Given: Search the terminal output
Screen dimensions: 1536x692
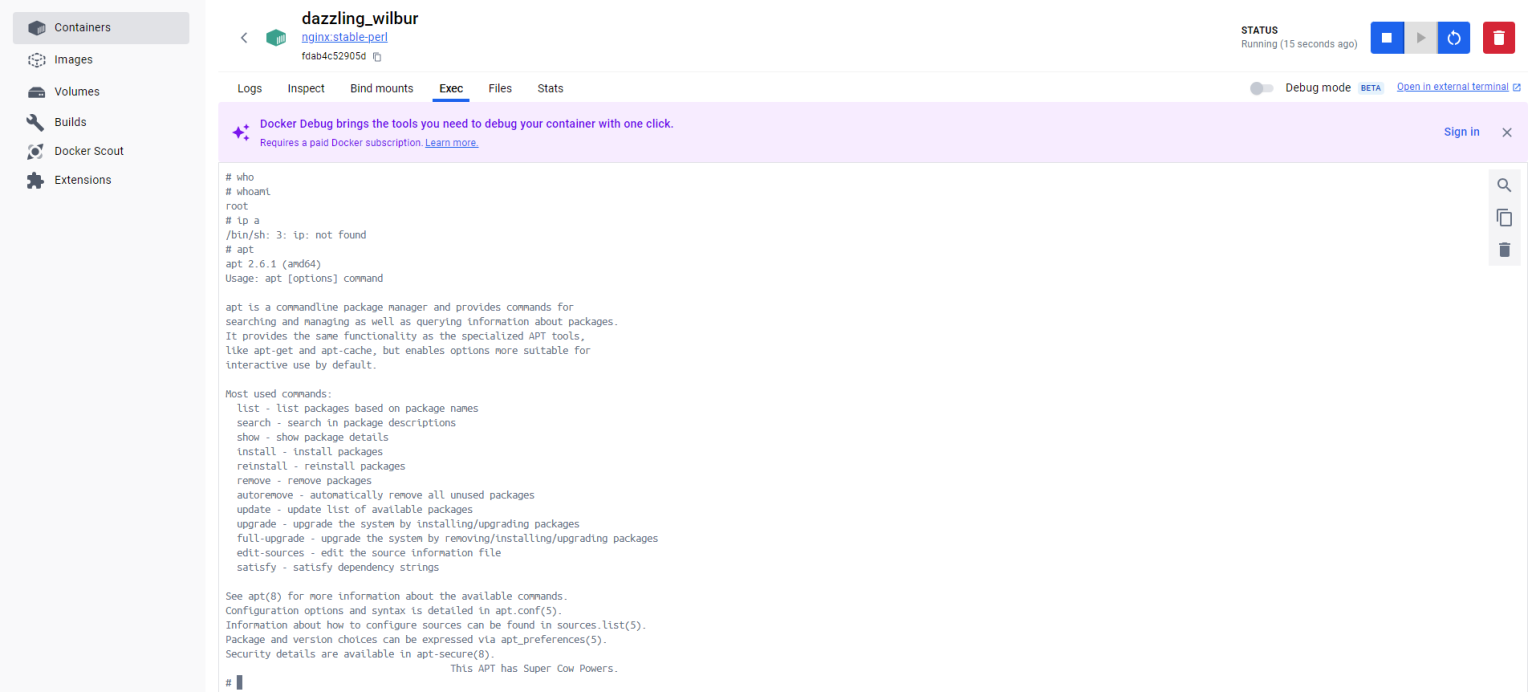Looking at the screenshot, I should tap(1504, 185).
